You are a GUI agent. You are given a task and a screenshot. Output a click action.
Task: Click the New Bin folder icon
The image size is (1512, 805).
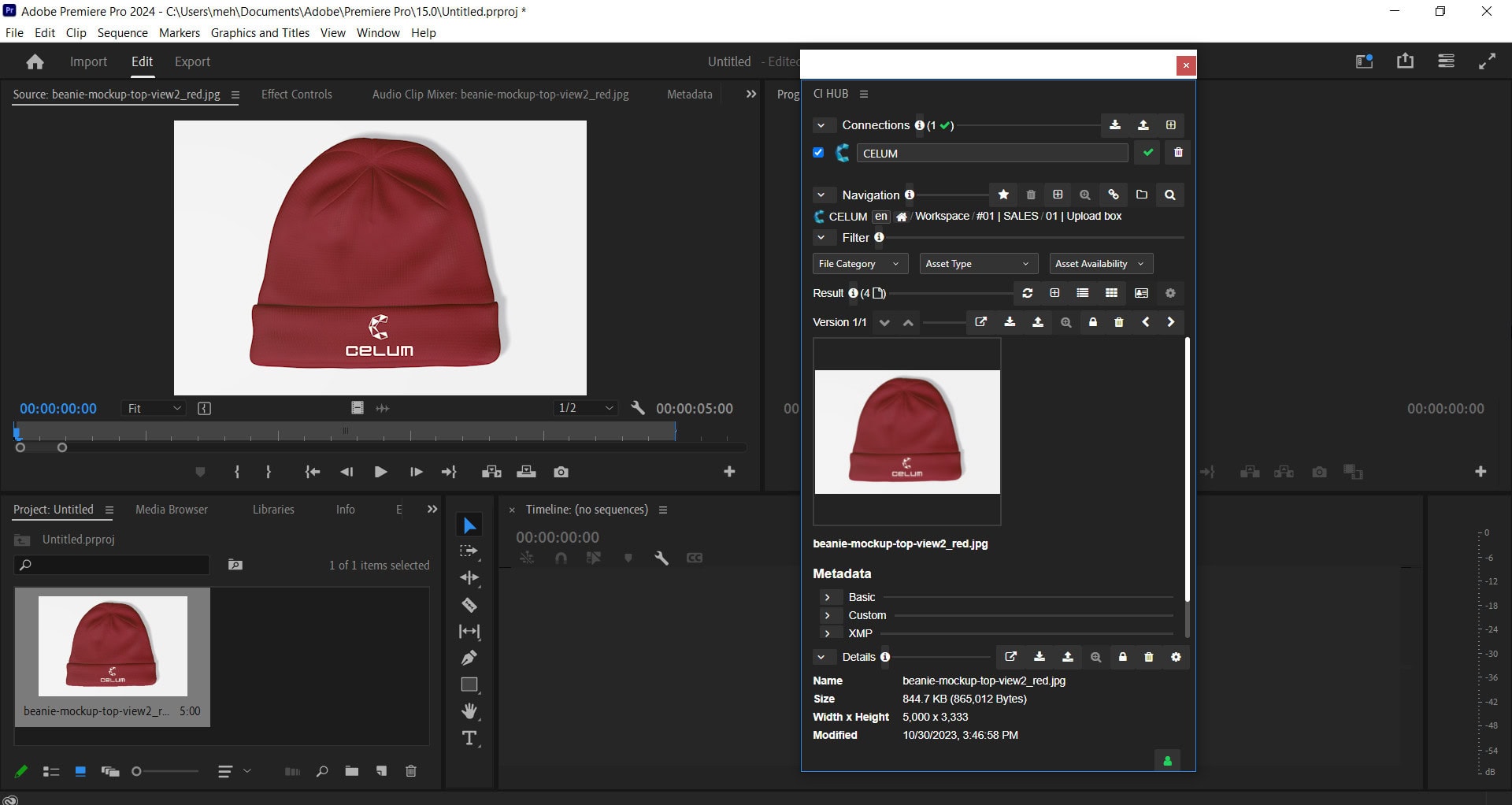351,771
